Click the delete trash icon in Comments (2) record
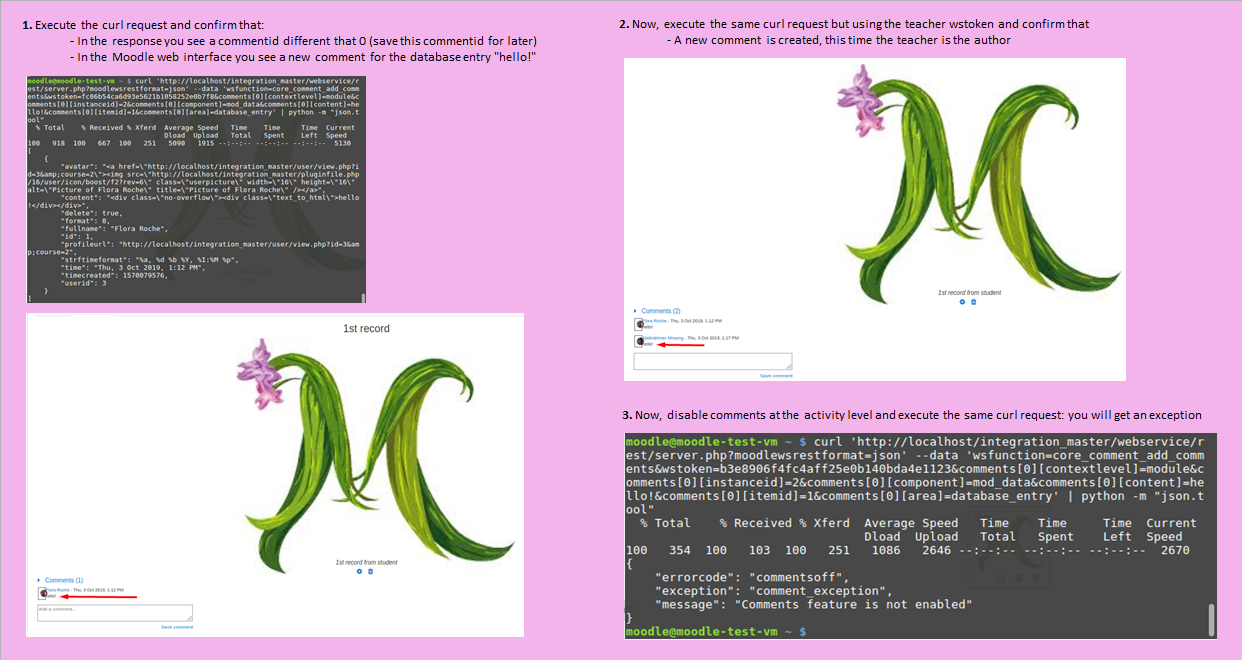Image resolution: width=1242 pixels, height=660 pixels. tap(973, 301)
